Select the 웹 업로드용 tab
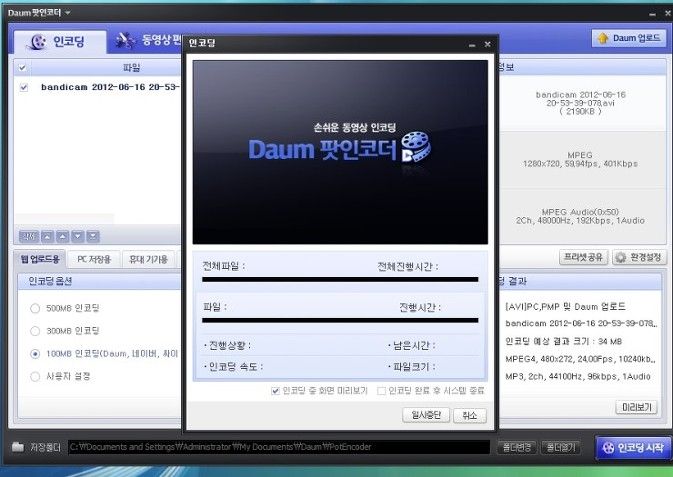The width and height of the screenshot is (673, 477). [40, 259]
